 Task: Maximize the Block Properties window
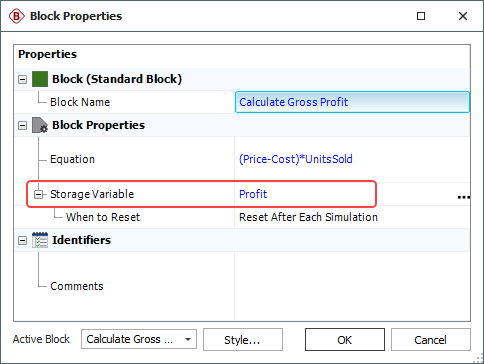[421, 16]
